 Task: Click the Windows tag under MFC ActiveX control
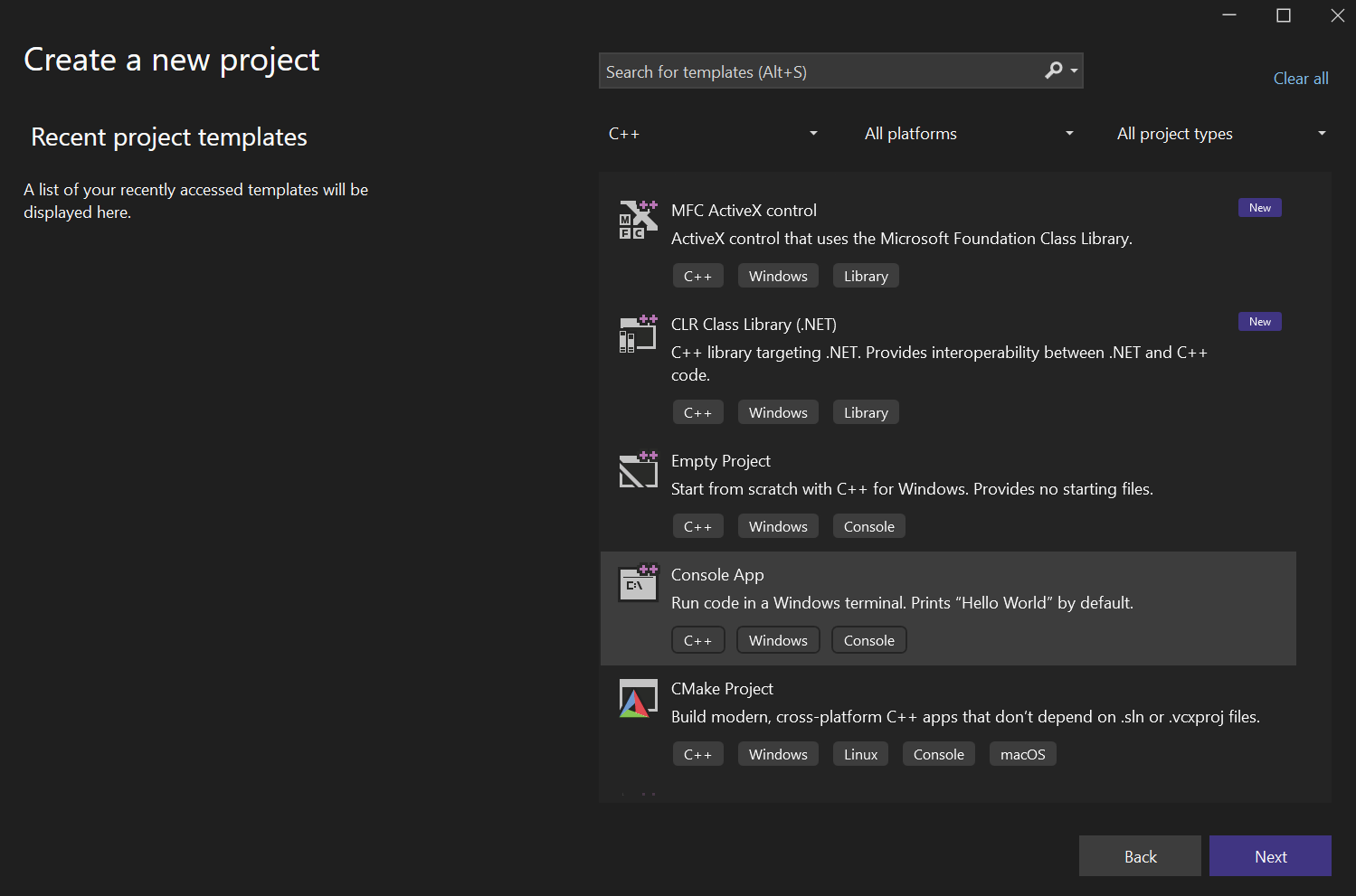coord(778,276)
